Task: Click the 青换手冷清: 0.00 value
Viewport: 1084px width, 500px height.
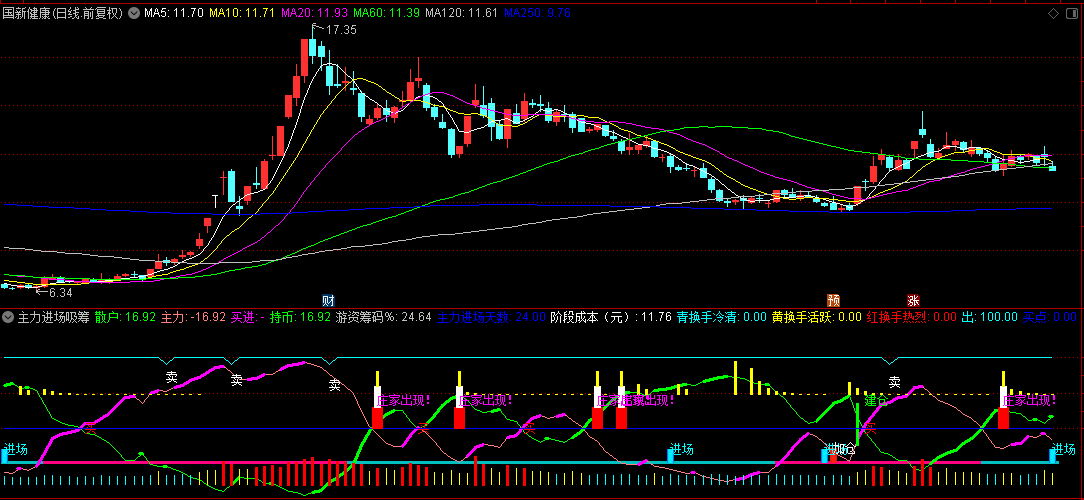Action: click(721, 317)
